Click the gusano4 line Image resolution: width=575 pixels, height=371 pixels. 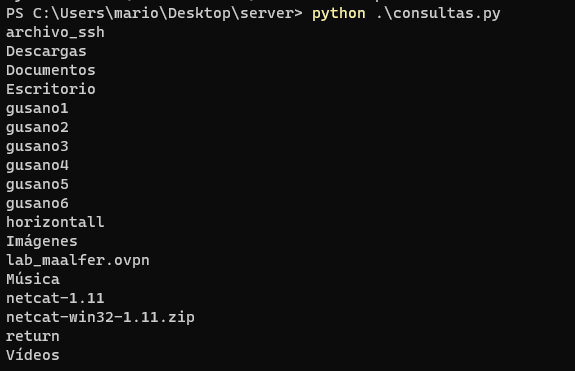(x=37, y=166)
